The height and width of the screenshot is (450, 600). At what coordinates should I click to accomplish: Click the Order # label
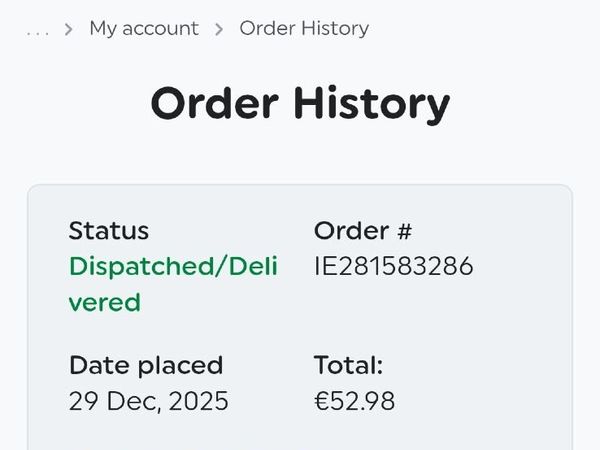[363, 231]
